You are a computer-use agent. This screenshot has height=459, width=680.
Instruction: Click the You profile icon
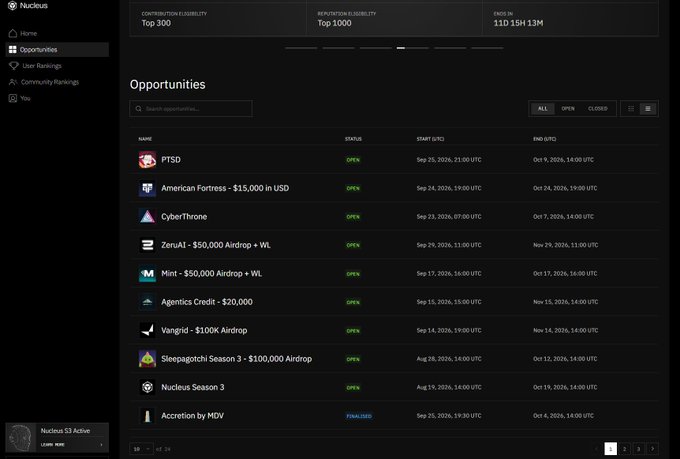point(13,98)
